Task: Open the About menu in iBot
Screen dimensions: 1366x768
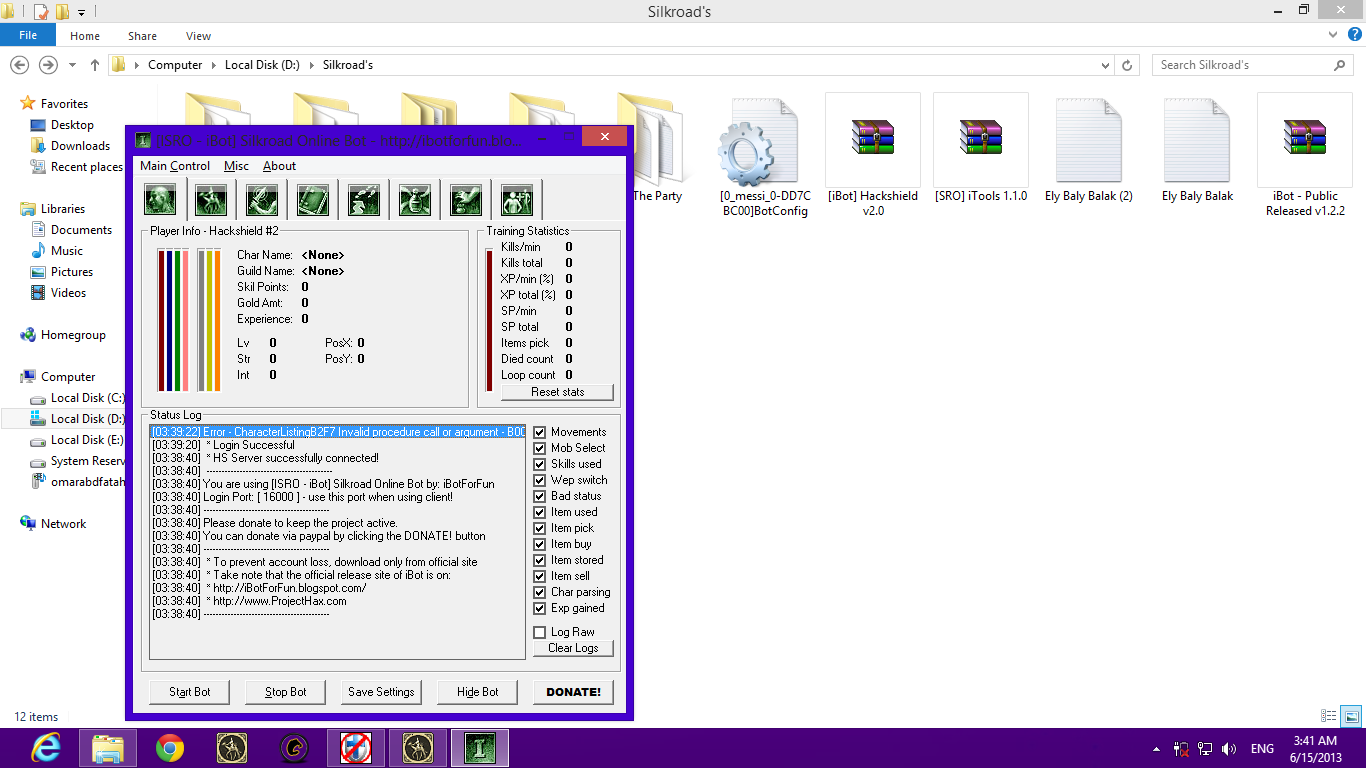Action: [x=279, y=166]
